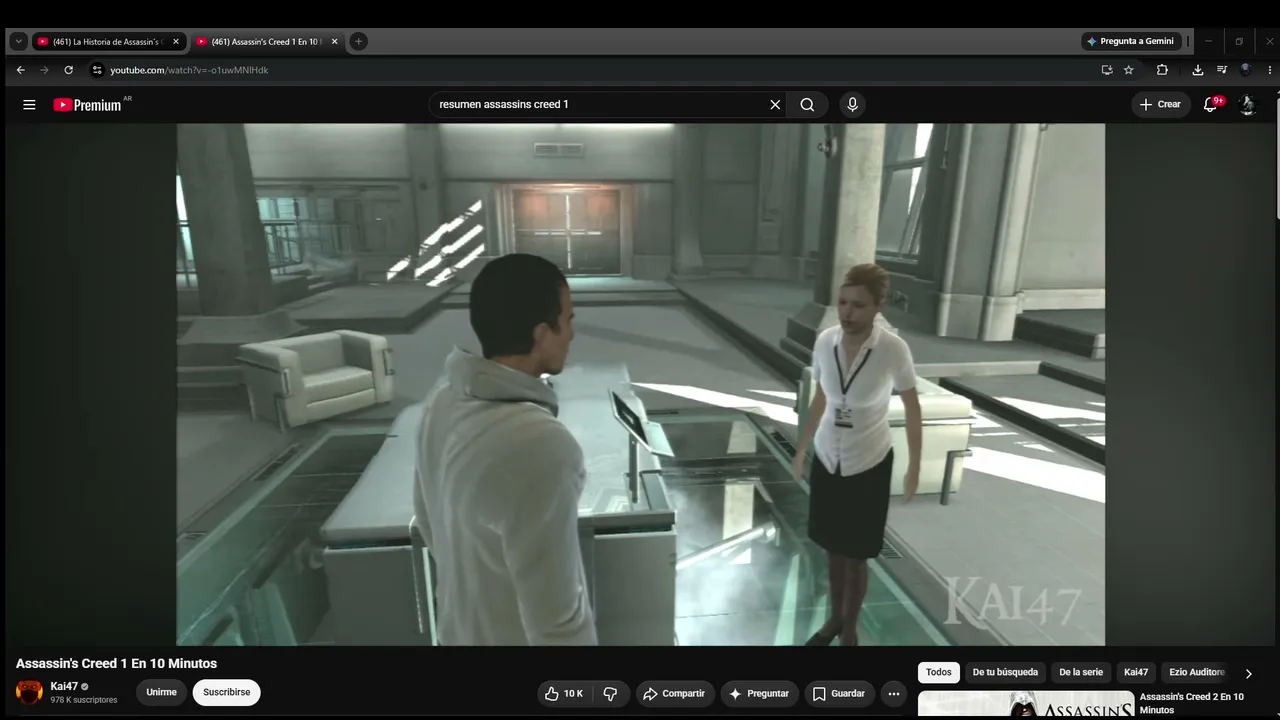This screenshot has width=1280, height=720.
Task: Open media controls in browser toolbar
Action: 1221,70
